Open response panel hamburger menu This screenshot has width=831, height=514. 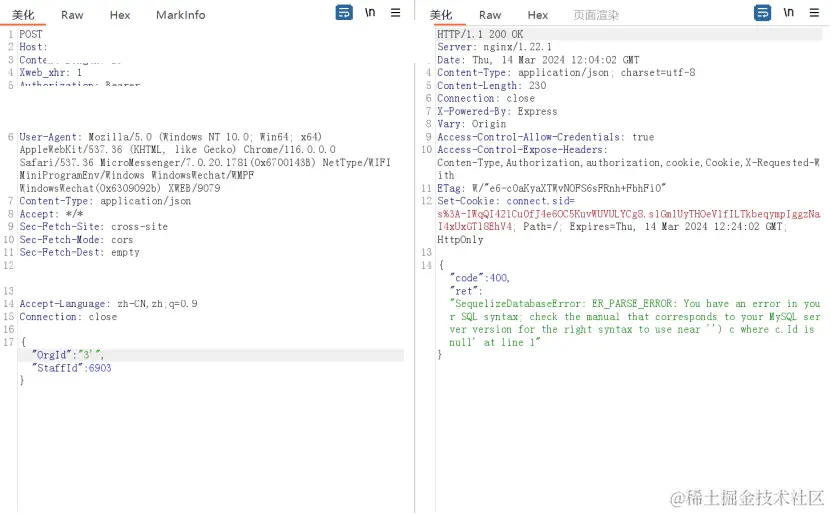click(814, 12)
